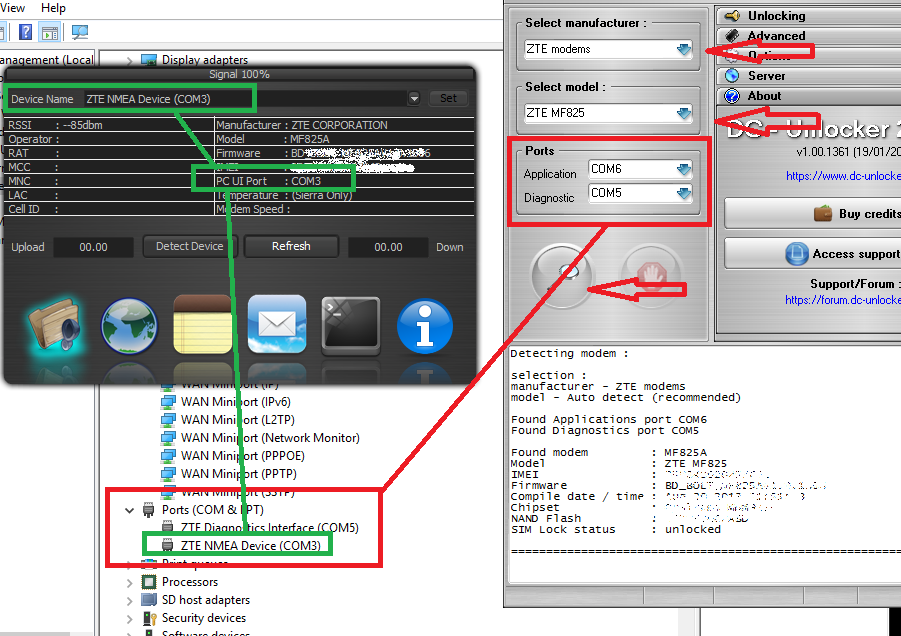Open the Select model ZTE MF825 dropdown
This screenshot has width=901, height=636.
[684, 113]
